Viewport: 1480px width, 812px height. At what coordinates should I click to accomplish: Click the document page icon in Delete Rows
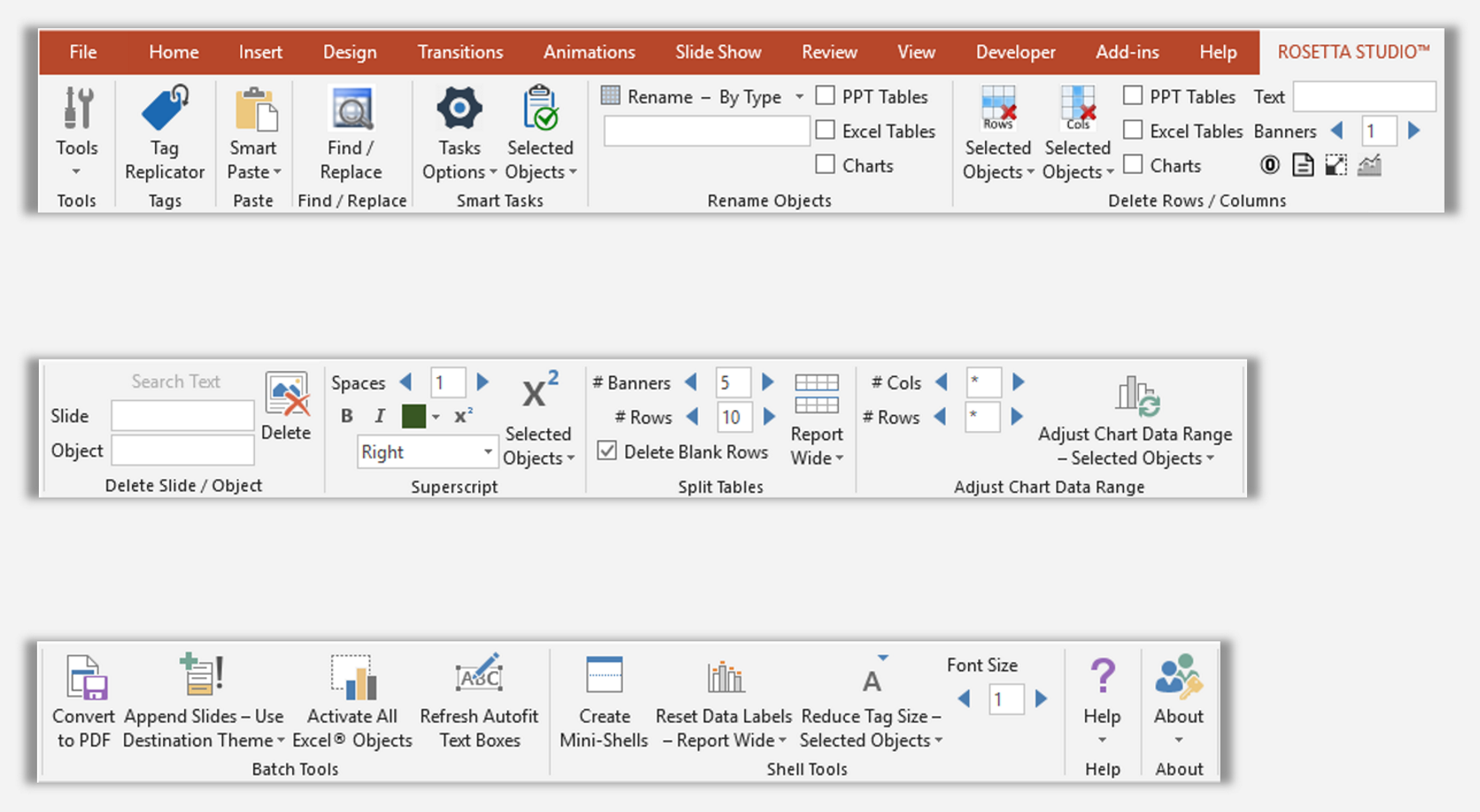click(1303, 165)
